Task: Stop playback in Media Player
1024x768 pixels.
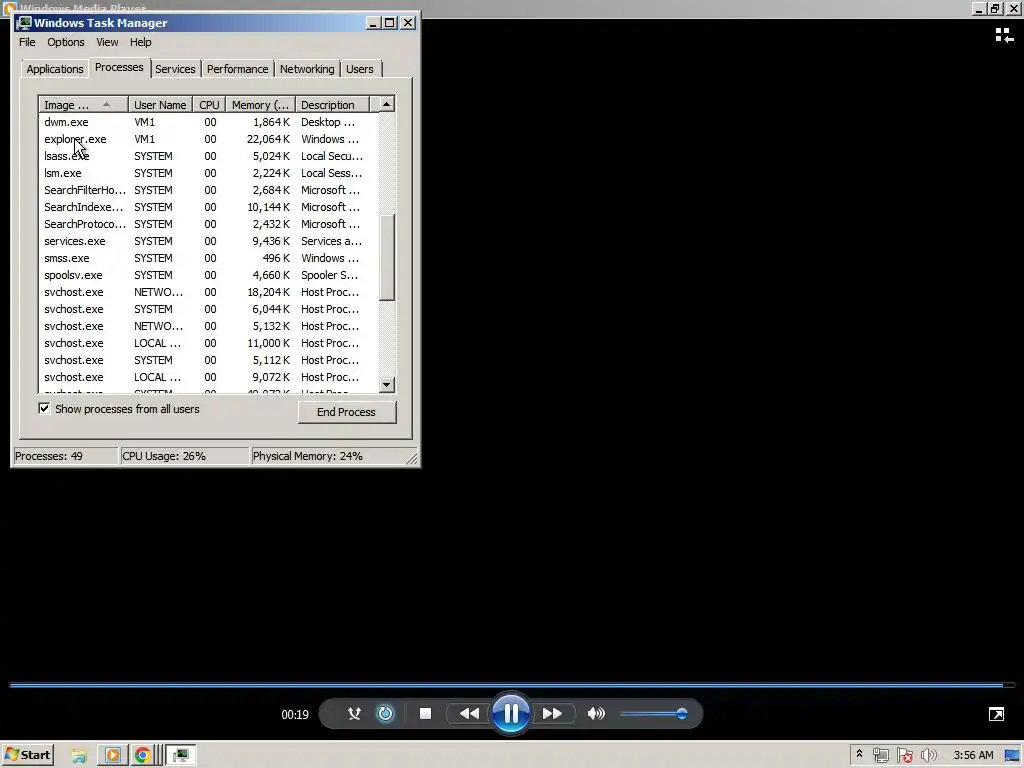Action: pos(425,713)
